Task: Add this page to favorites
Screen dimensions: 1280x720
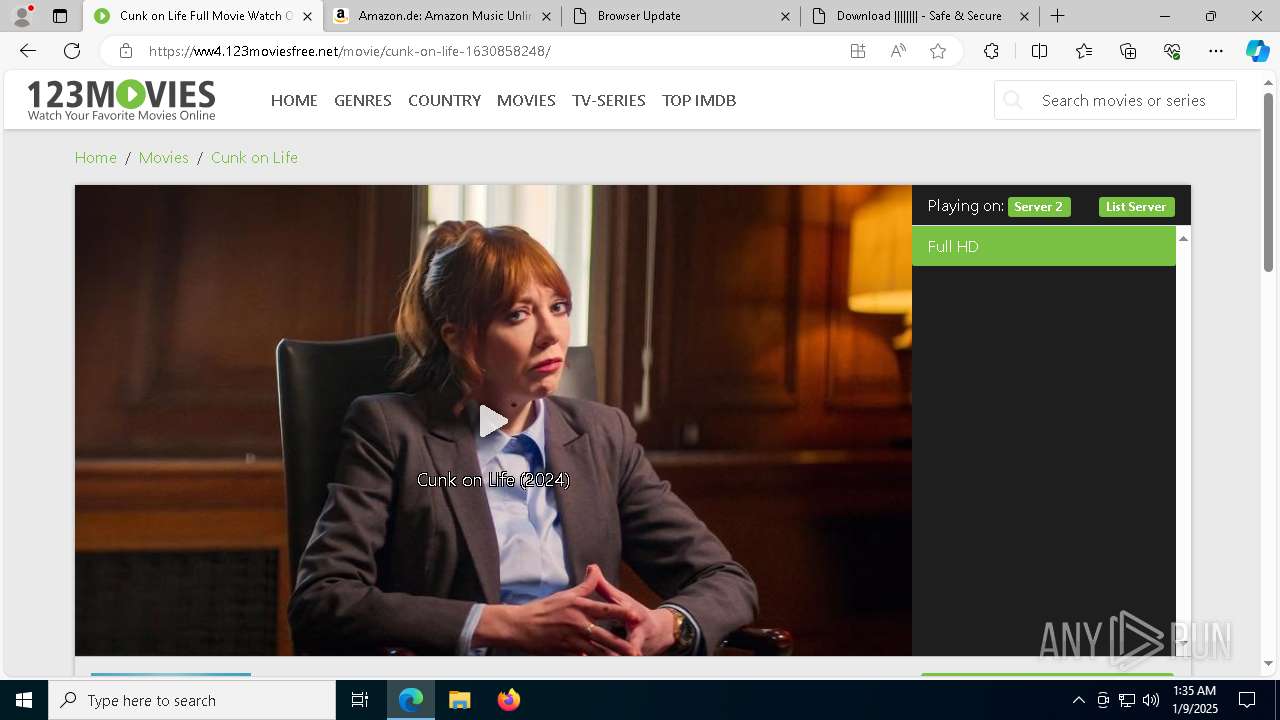Action: (x=938, y=51)
